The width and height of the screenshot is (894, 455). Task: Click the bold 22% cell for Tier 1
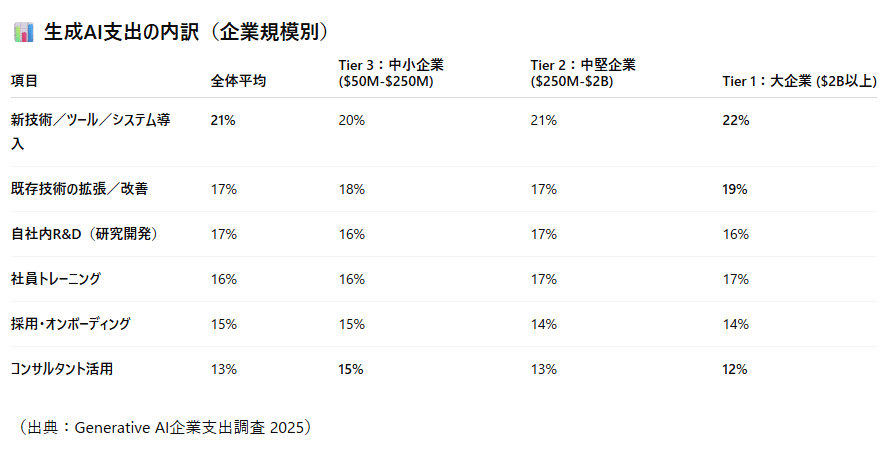tap(735, 120)
